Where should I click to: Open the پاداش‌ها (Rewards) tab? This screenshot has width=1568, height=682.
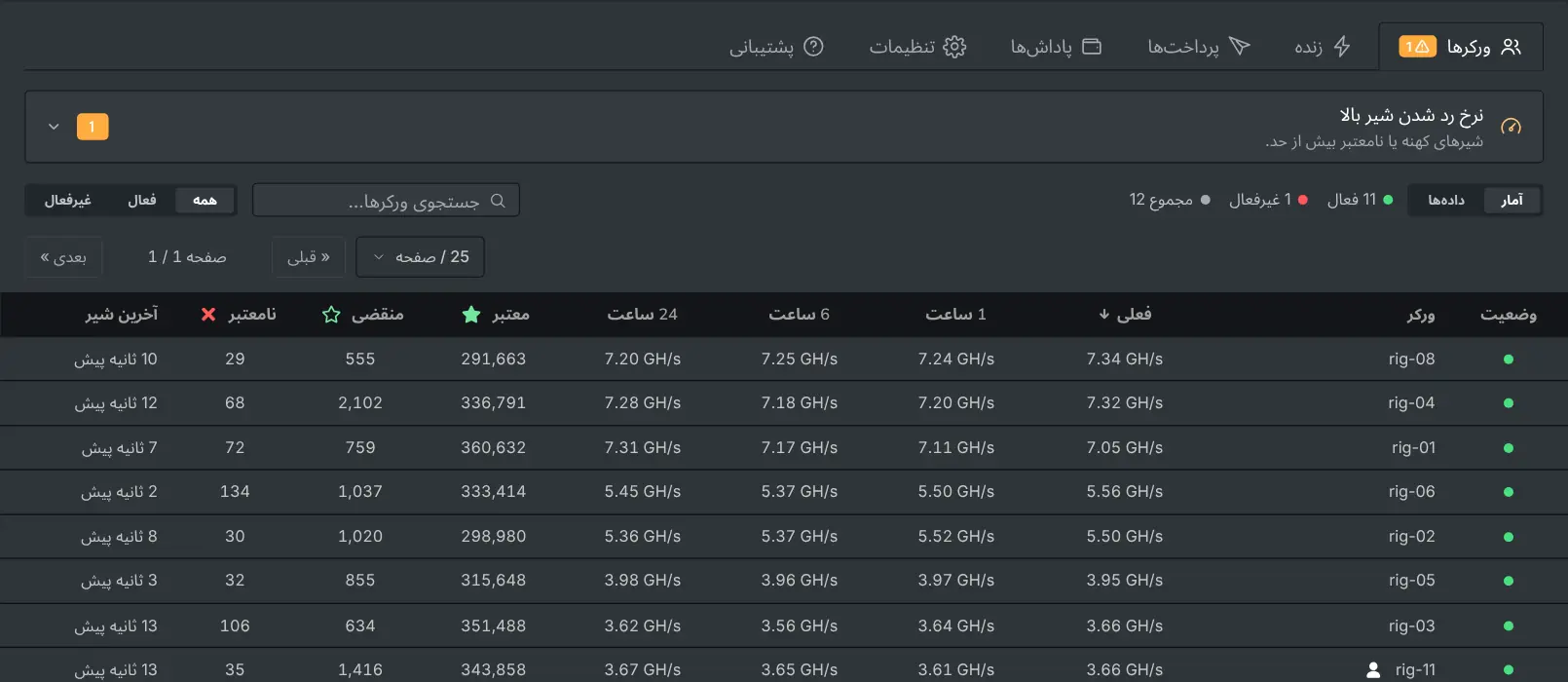coord(1056,47)
